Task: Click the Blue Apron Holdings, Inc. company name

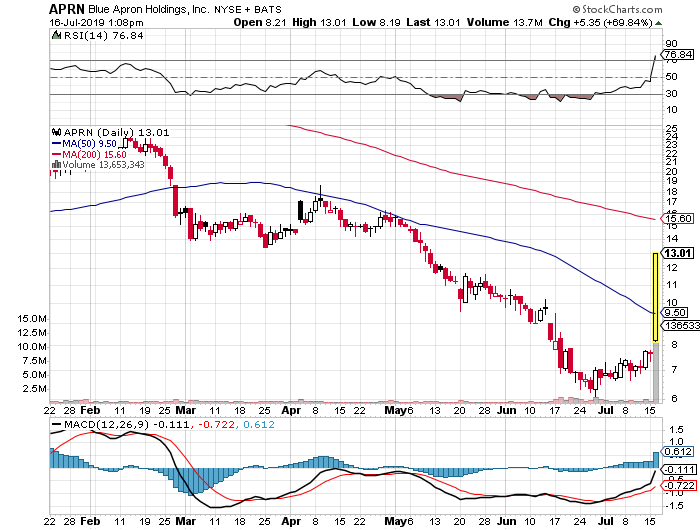Action: click(149, 9)
